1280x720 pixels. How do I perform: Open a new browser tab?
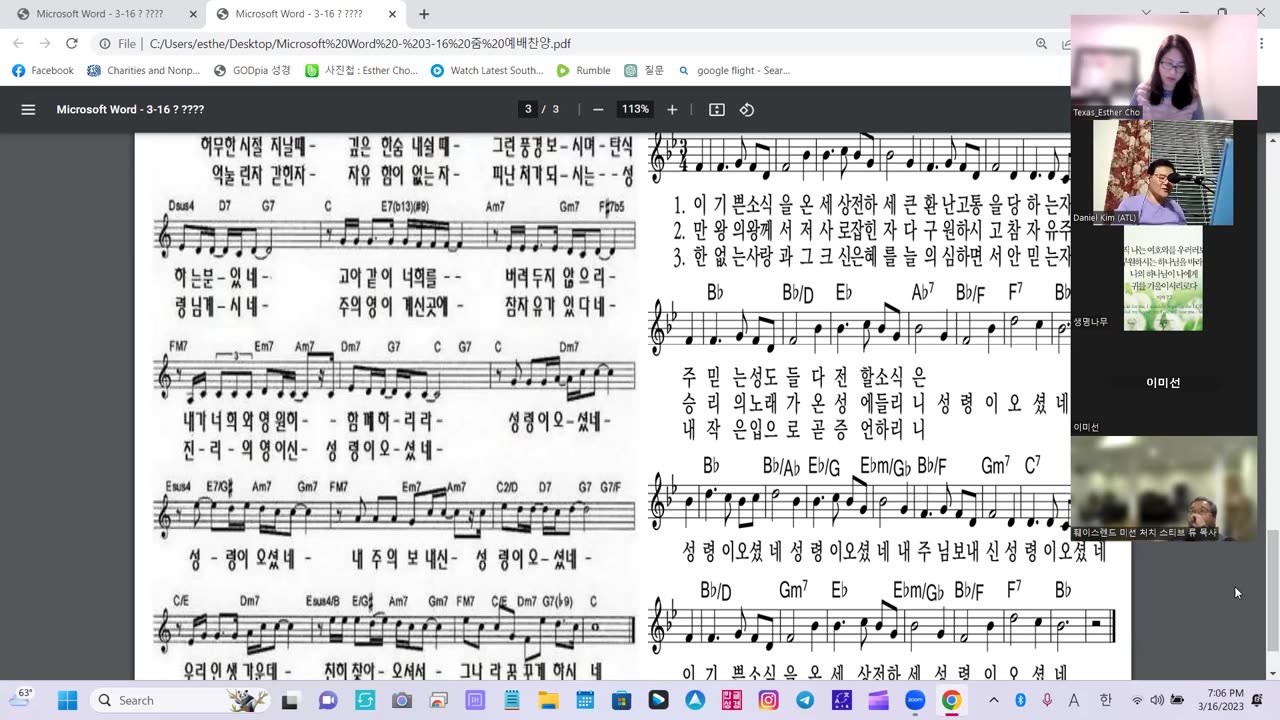pyautogui.click(x=424, y=14)
